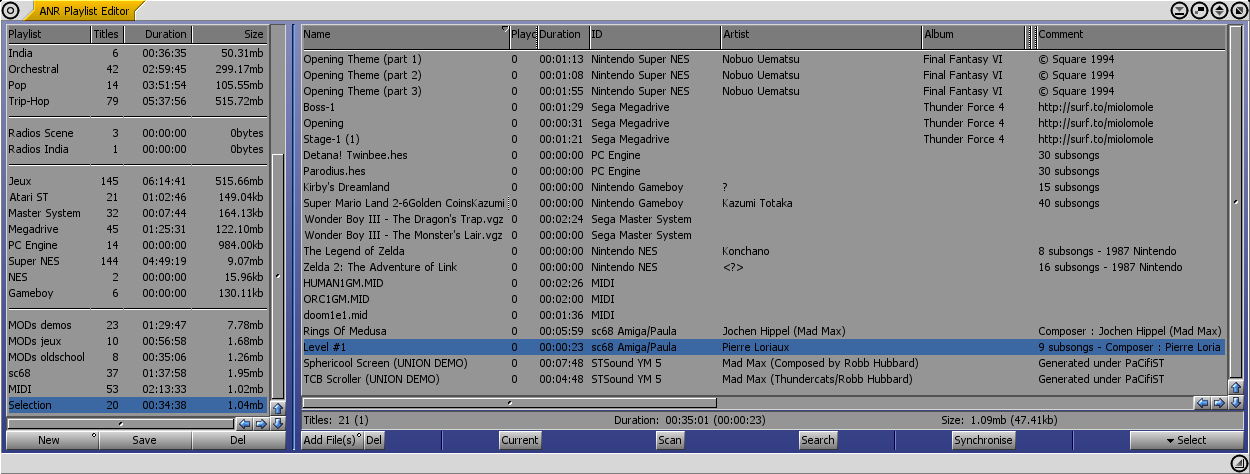The width and height of the screenshot is (1250, 474).
Task: Sort by the Playlist column header
Action: click(48, 34)
